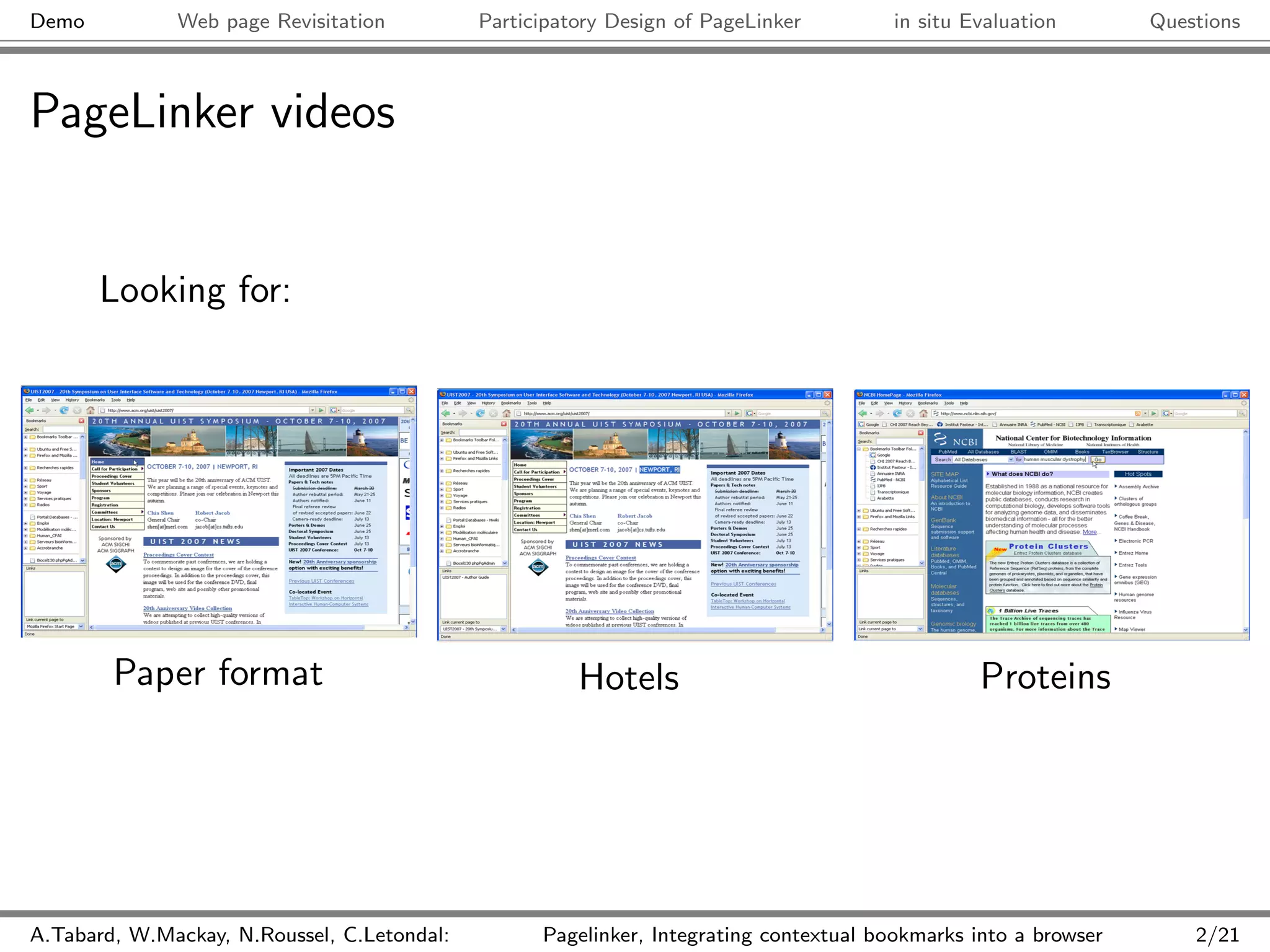
Task: Click Institut Pasteur bookmark icon in bookmarks toolbar
Action: click(x=939, y=425)
